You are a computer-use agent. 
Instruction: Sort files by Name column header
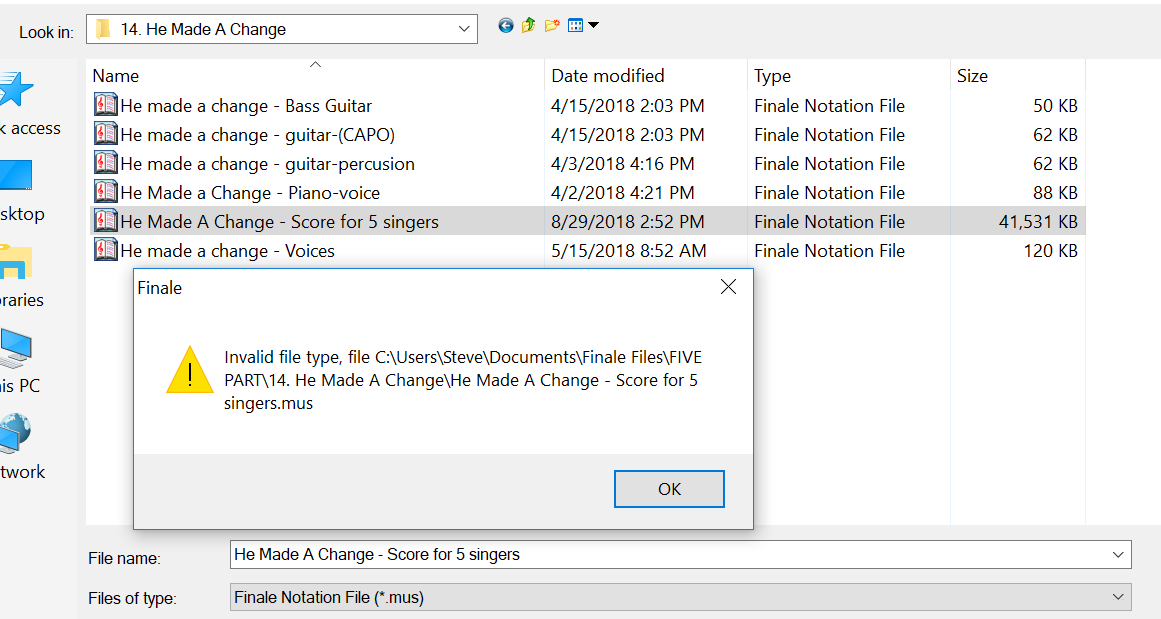point(116,76)
